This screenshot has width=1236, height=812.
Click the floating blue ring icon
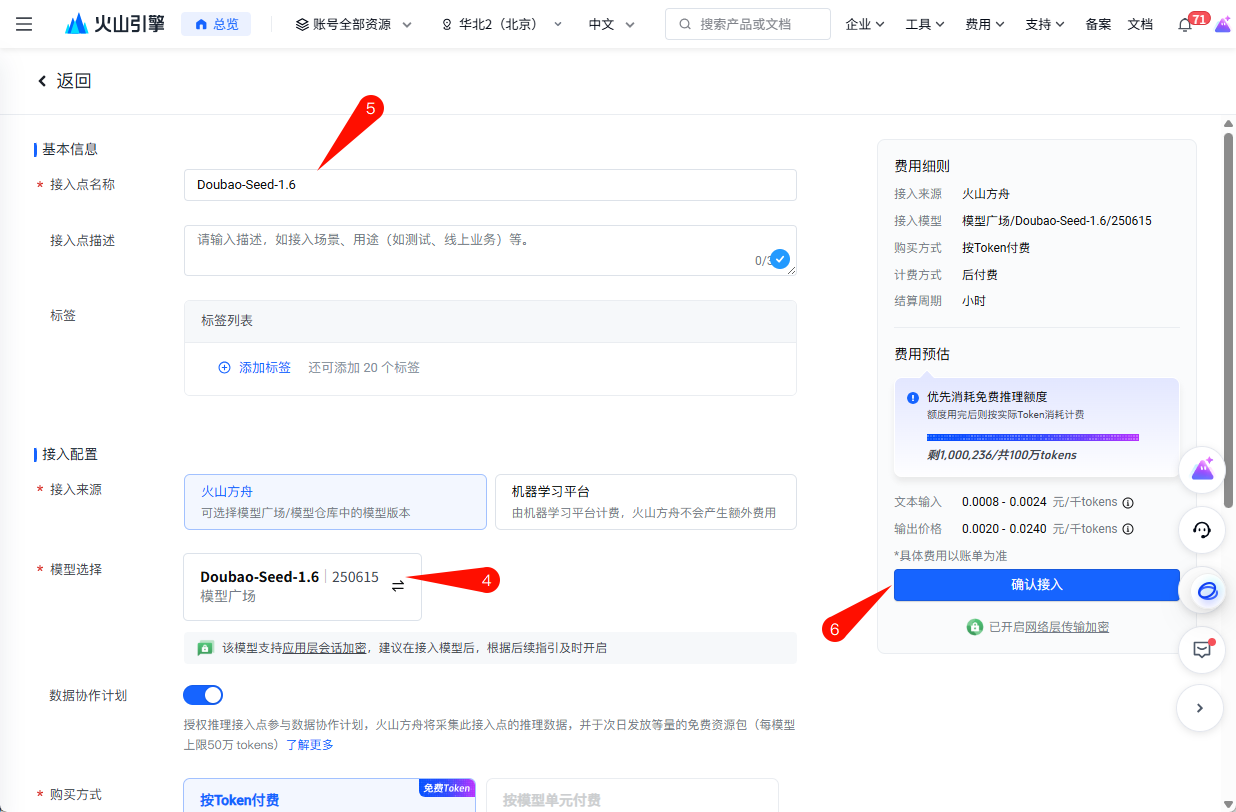(x=1207, y=590)
